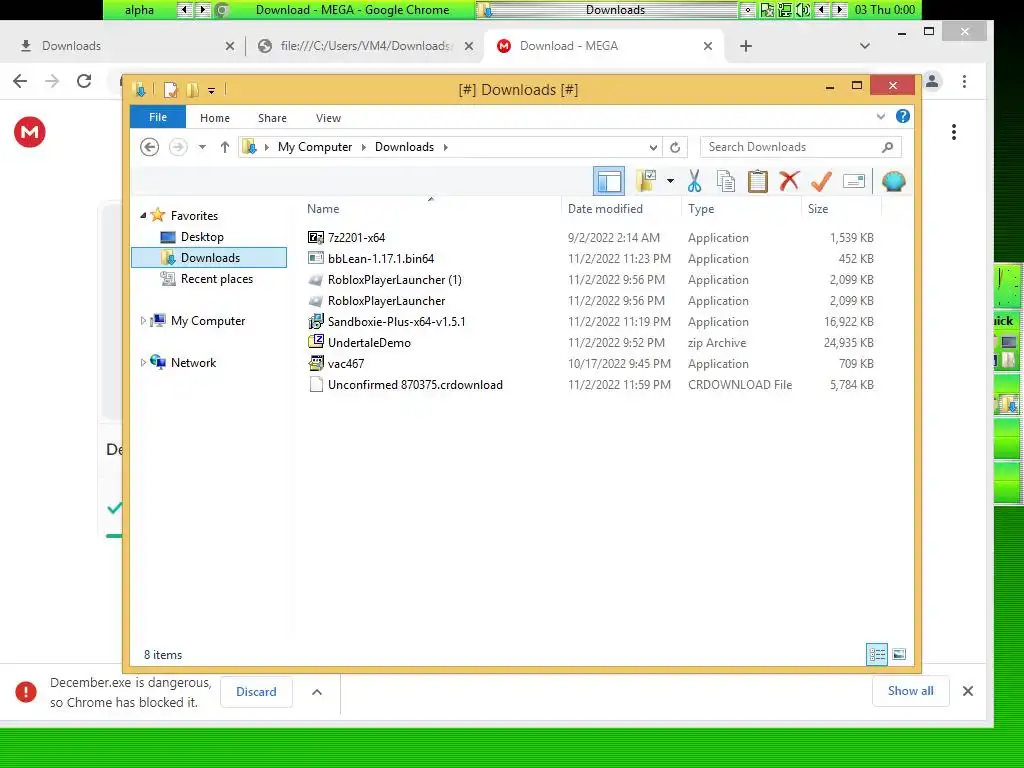The height and width of the screenshot is (768, 1024).
Task: Click the MEGA logo icon
Action: 29,132
